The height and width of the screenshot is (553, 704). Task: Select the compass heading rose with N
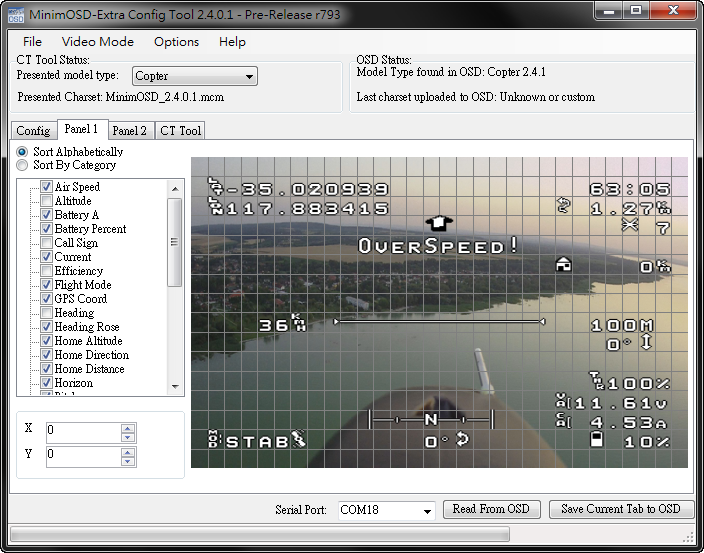[431, 420]
